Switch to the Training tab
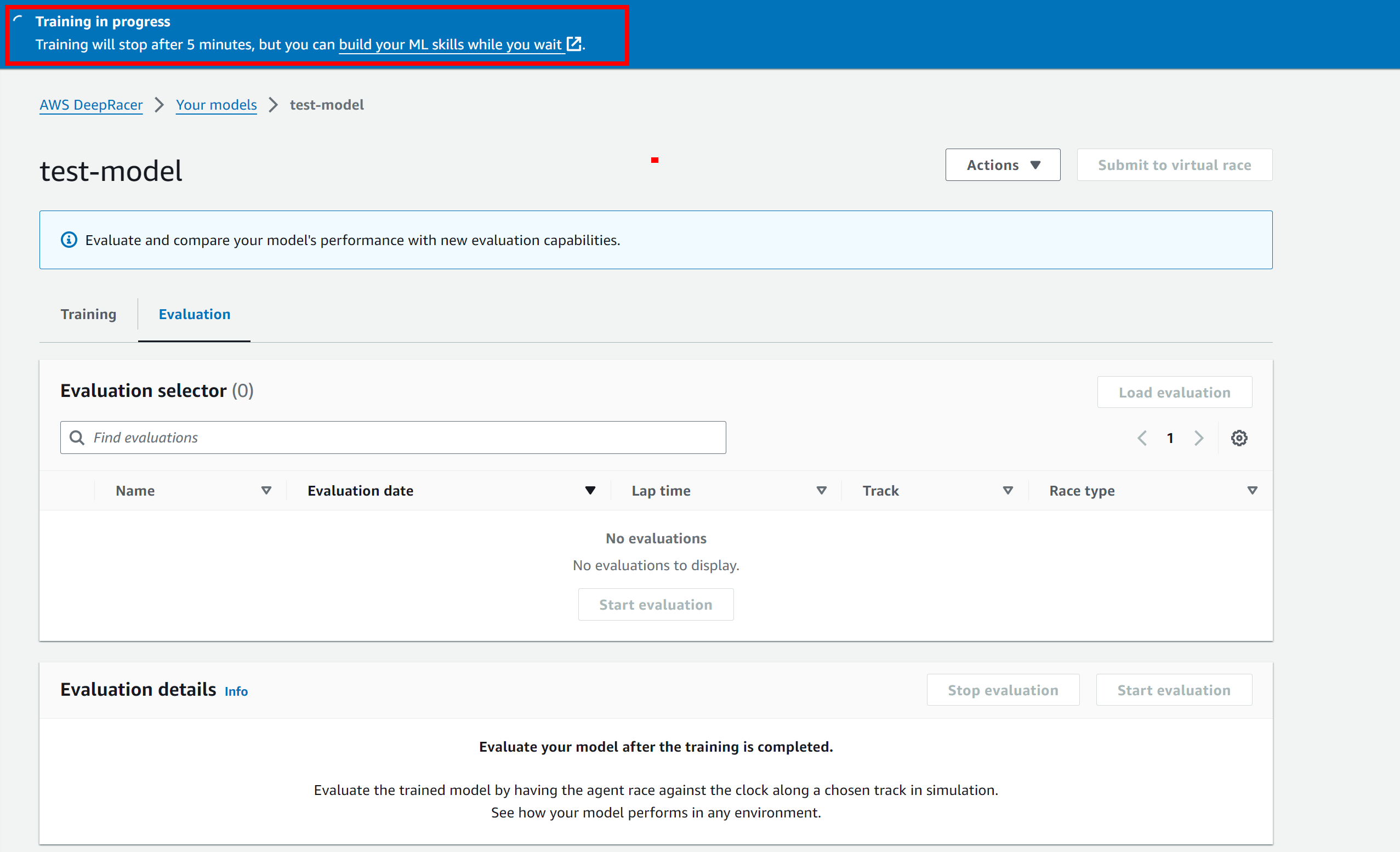Viewport: 1400px width, 852px height. [89, 314]
